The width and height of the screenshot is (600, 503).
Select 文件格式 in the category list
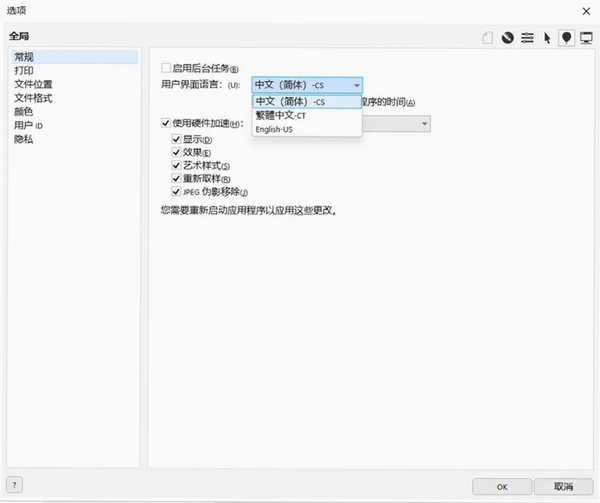74,98
